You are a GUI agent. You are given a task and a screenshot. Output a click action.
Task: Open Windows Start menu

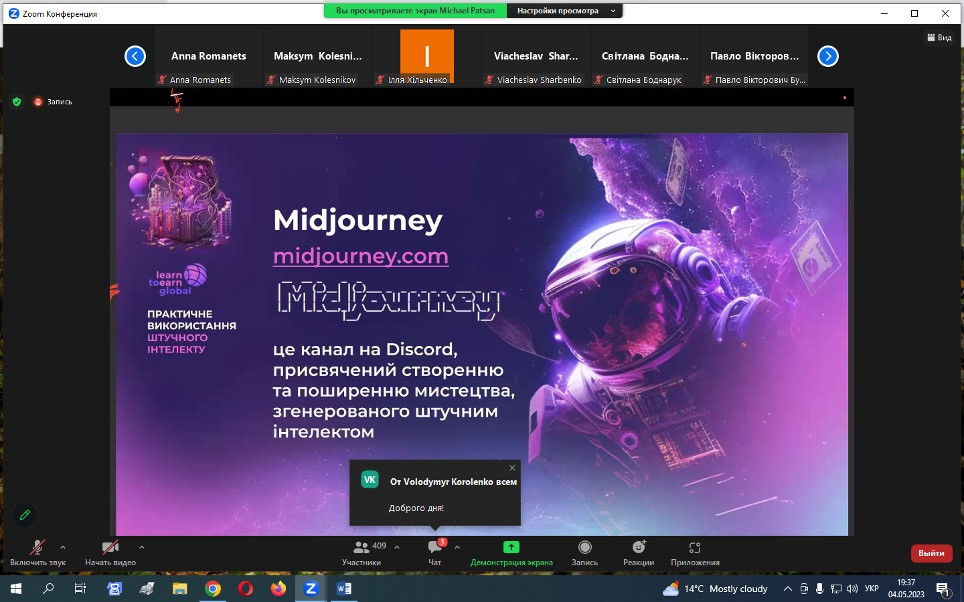tap(15, 588)
